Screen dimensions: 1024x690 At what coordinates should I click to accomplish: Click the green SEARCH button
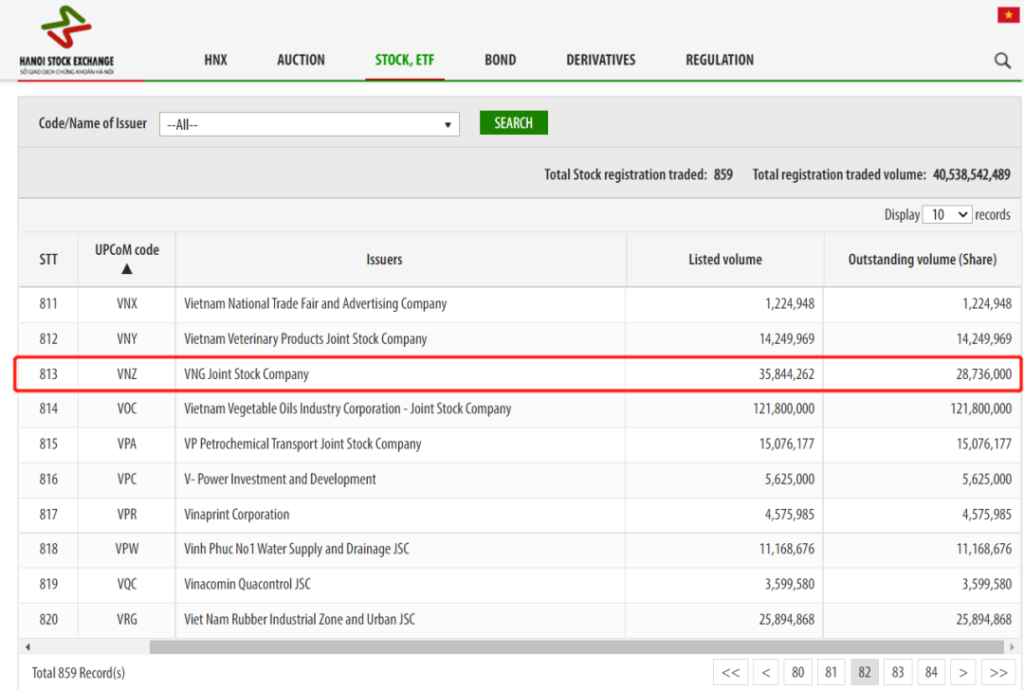(513, 123)
